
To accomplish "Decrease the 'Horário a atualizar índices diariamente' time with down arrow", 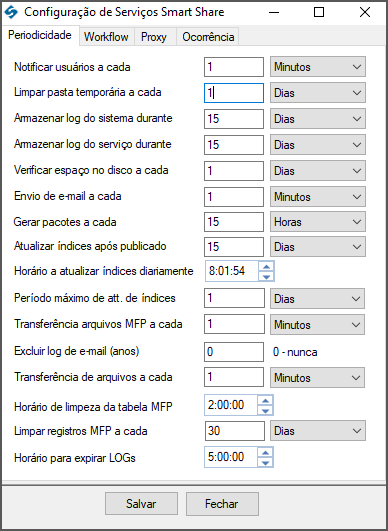I will [x=266, y=276].
